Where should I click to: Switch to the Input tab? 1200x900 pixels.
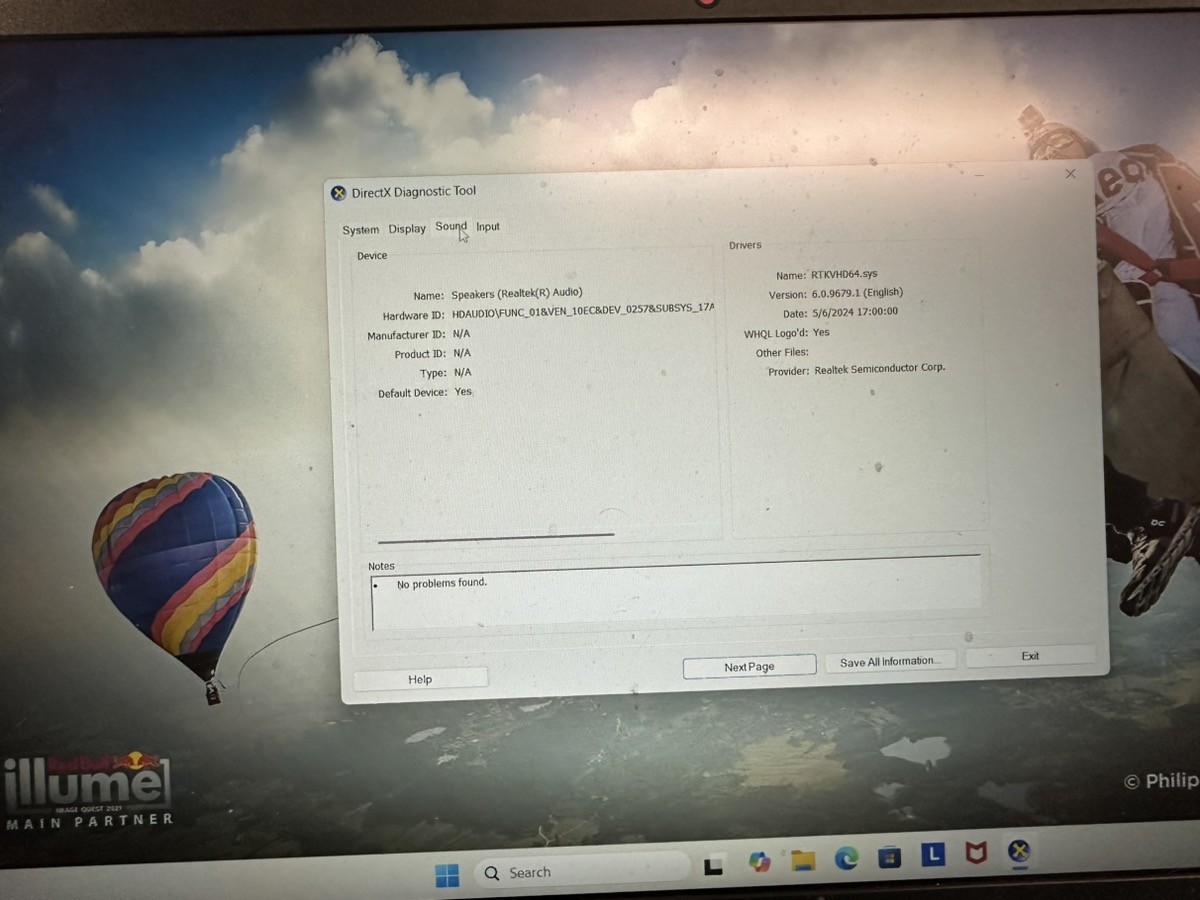click(x=488, y=227)
